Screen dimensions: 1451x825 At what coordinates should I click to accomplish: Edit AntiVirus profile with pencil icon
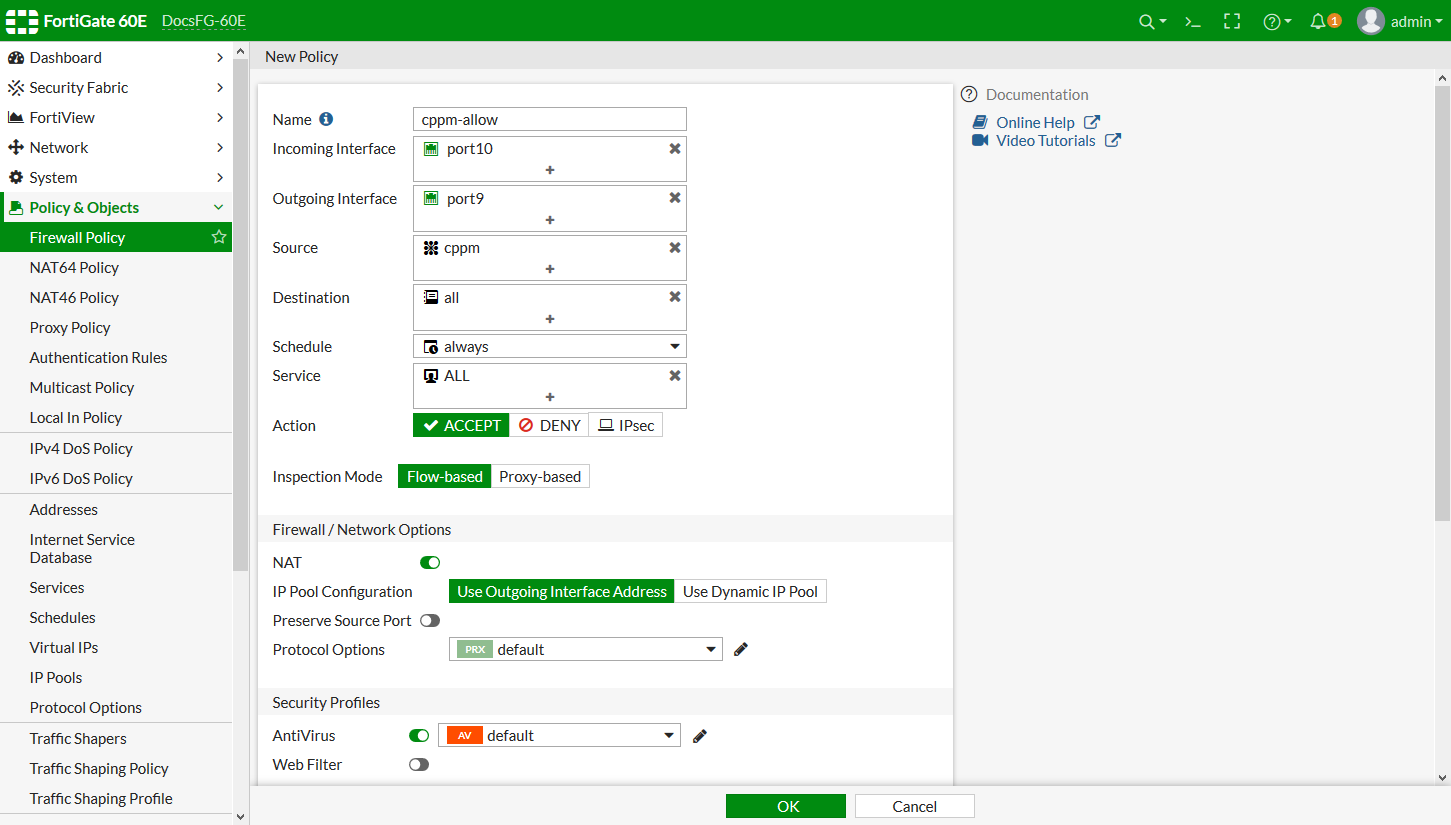coord(700,736)
